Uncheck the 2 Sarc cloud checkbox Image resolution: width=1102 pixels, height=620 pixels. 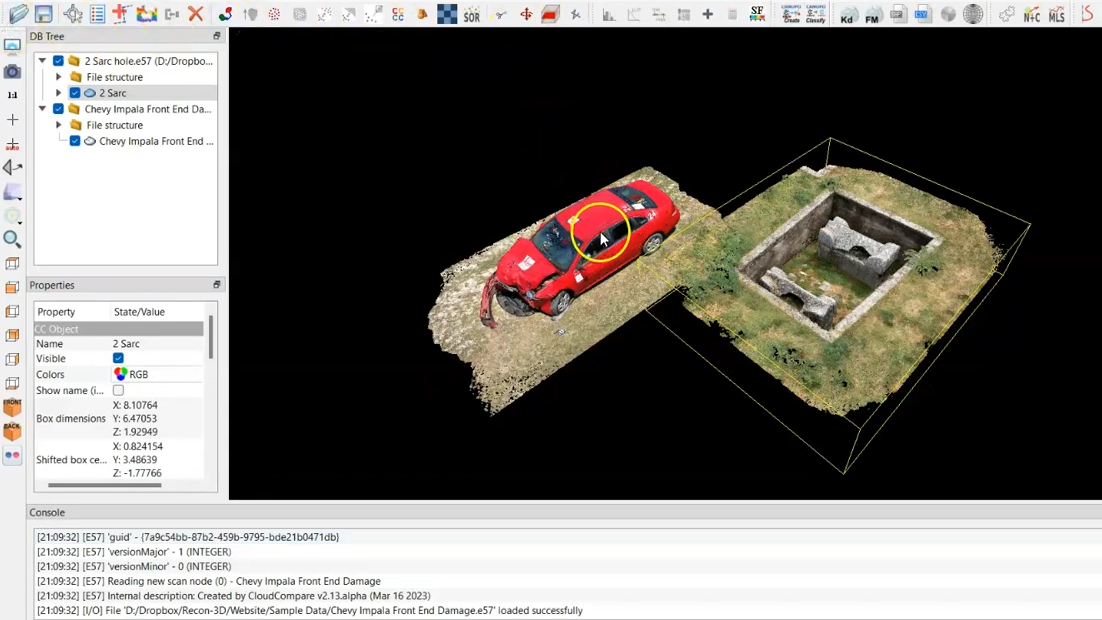[75, 93]
